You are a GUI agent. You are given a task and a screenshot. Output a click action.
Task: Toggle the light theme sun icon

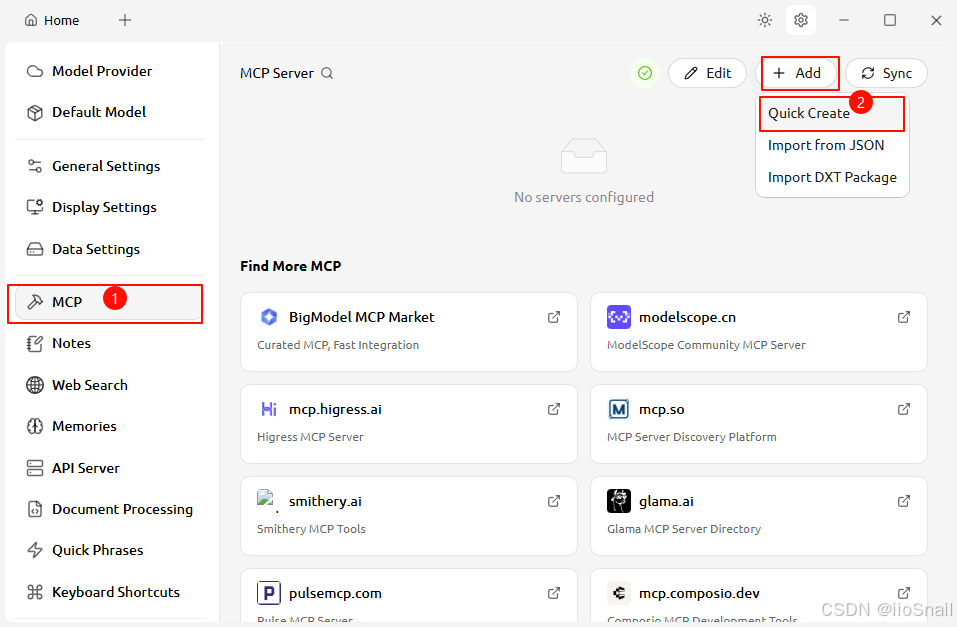coord(765,20)
